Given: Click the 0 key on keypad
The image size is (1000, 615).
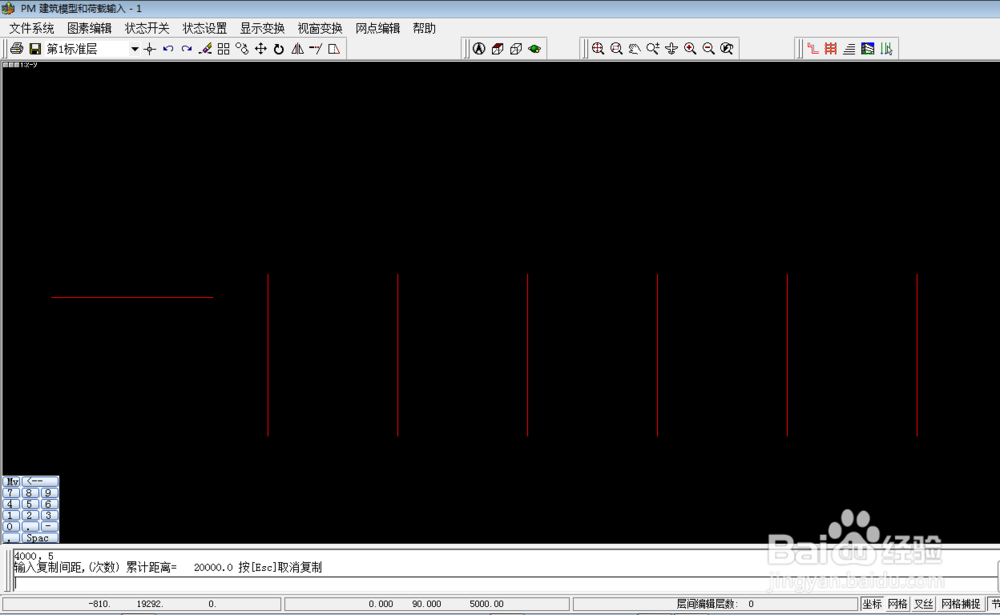Looking at the screenshot, I should 10,527.
